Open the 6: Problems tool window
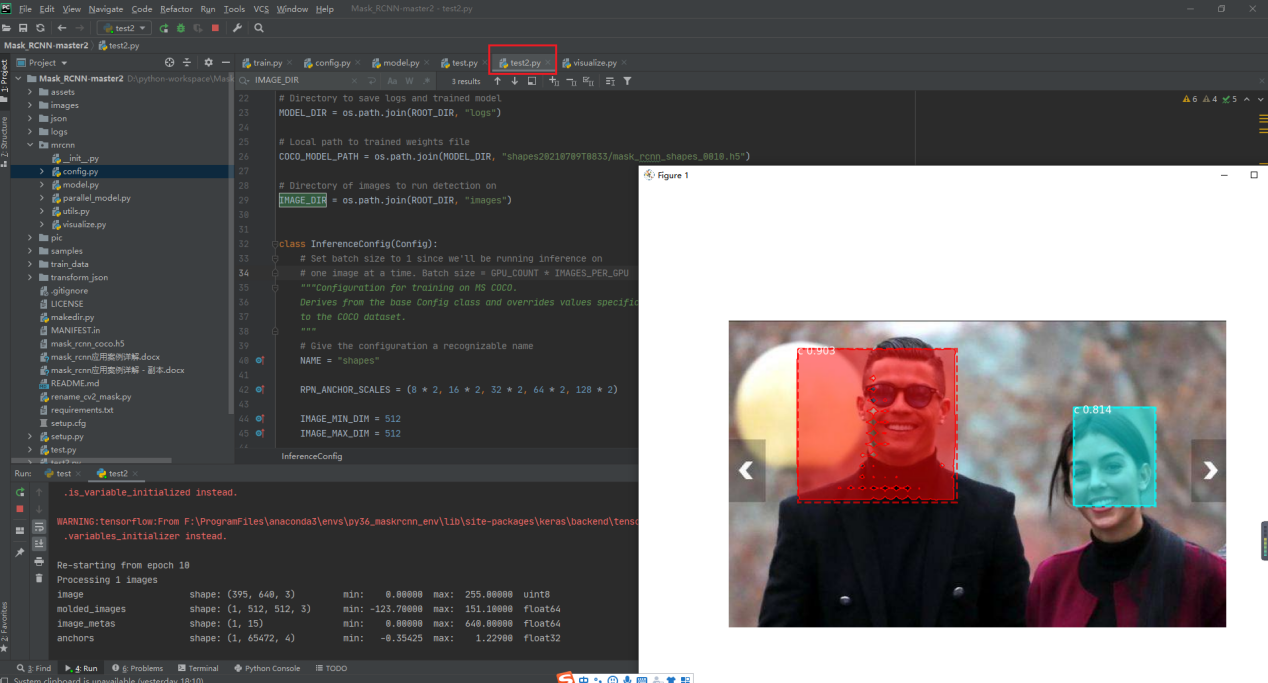This screenshot has height=683, width=1268. point(136,668)
